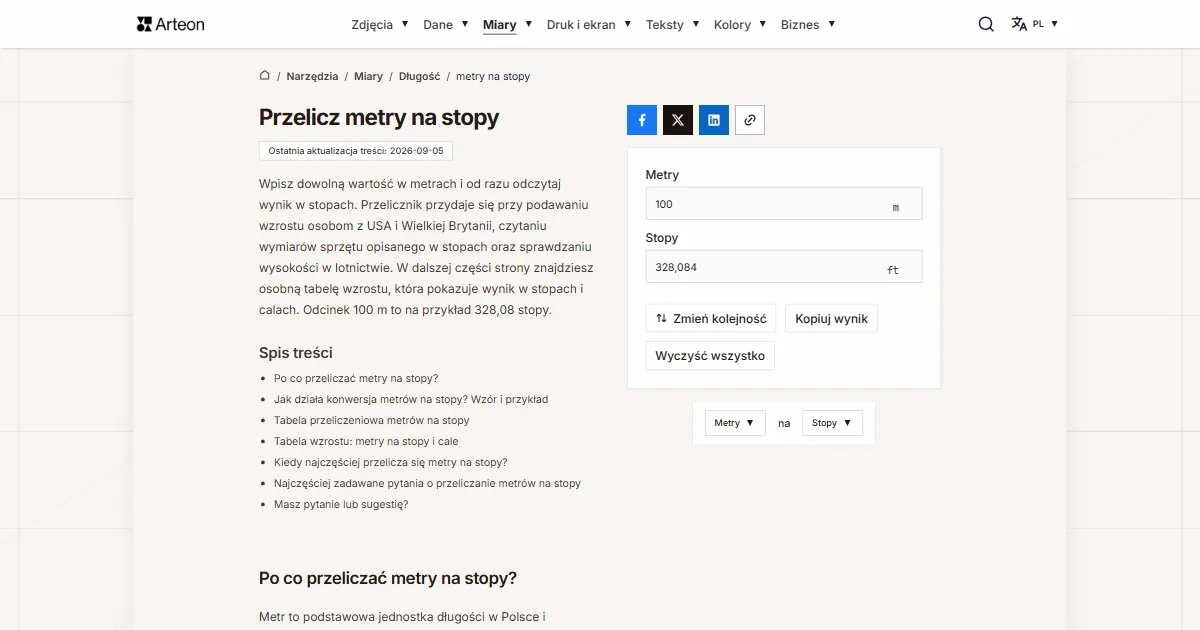
Task: Go to home via breadcrumb house icon
Action: [x=265, y=76]
